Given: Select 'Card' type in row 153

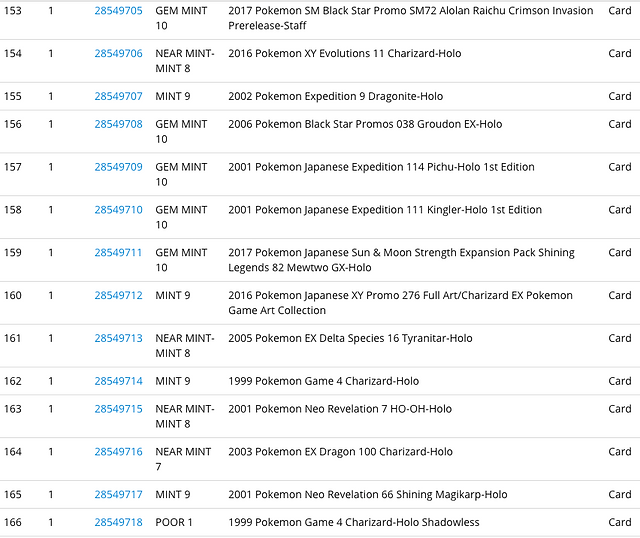Looking at the screenshot, I should (x=620, y=11).
